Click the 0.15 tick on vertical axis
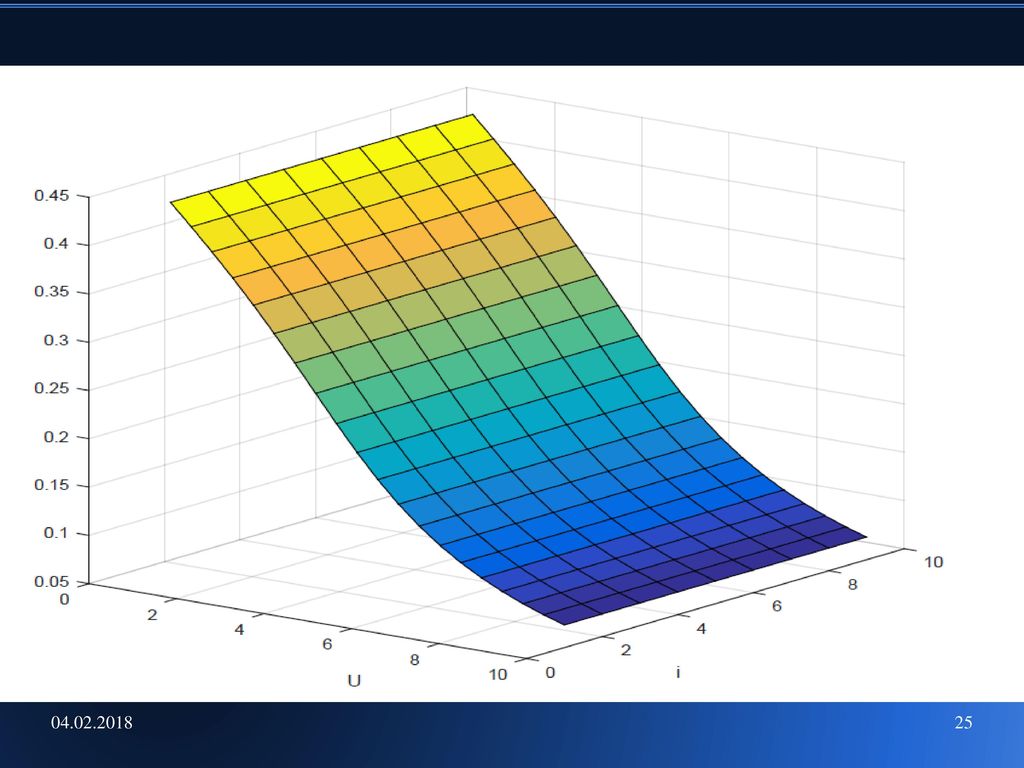Screen dimensions: 1024x768 [x=52, y=485]
